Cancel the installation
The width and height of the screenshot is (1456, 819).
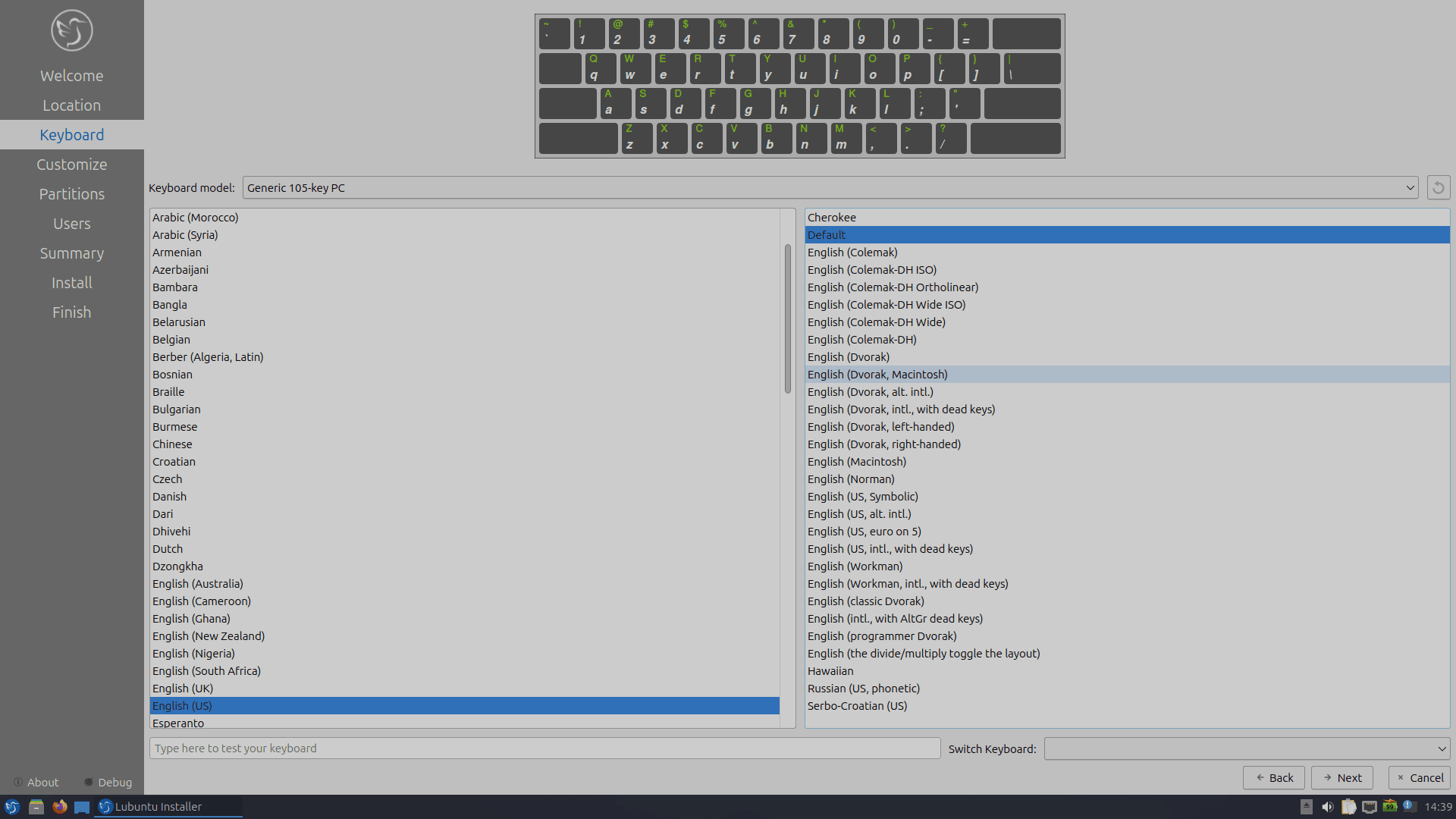(1419, 778)
